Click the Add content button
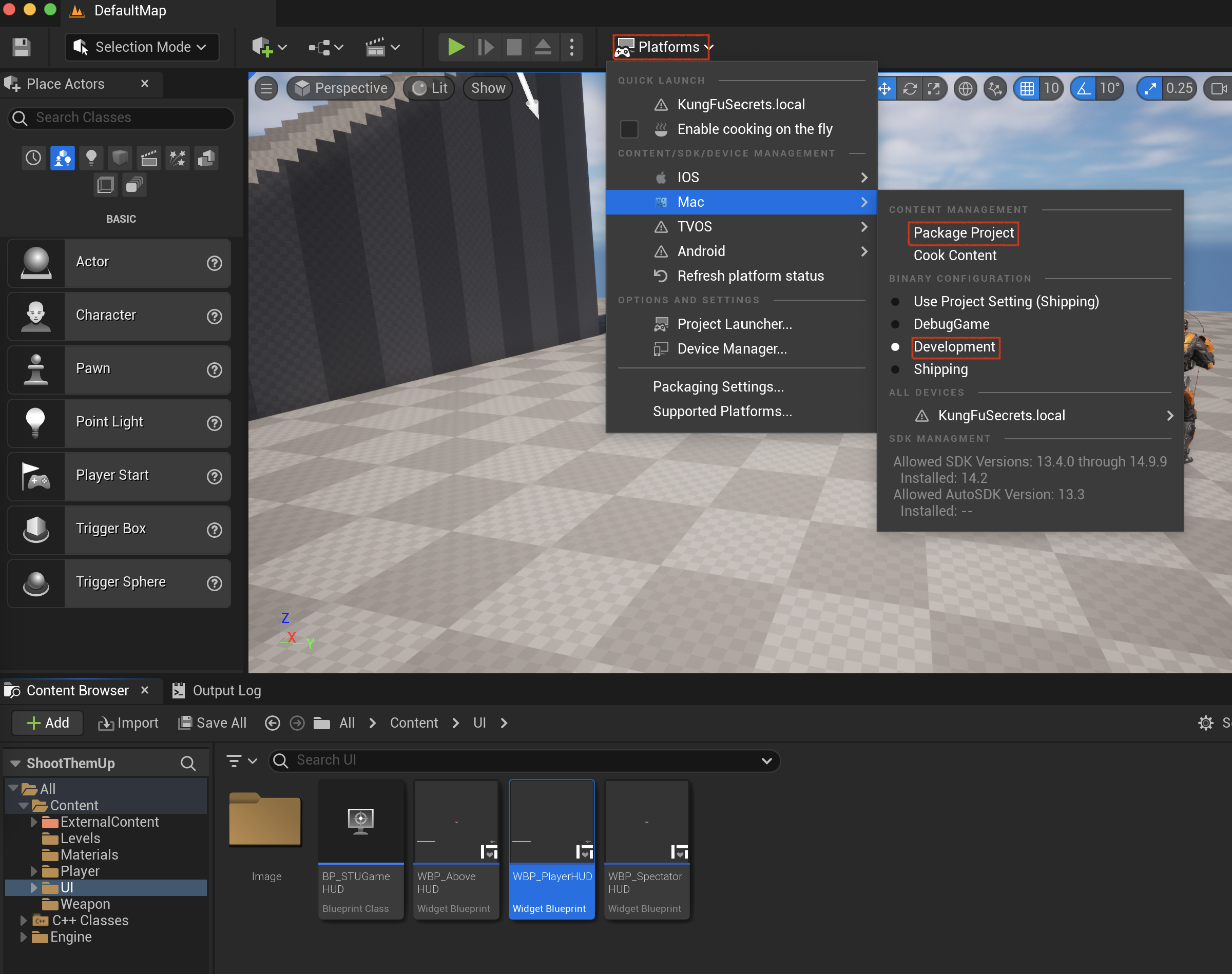The height and width of the screenshot is (974, 1232). (48, 723)
